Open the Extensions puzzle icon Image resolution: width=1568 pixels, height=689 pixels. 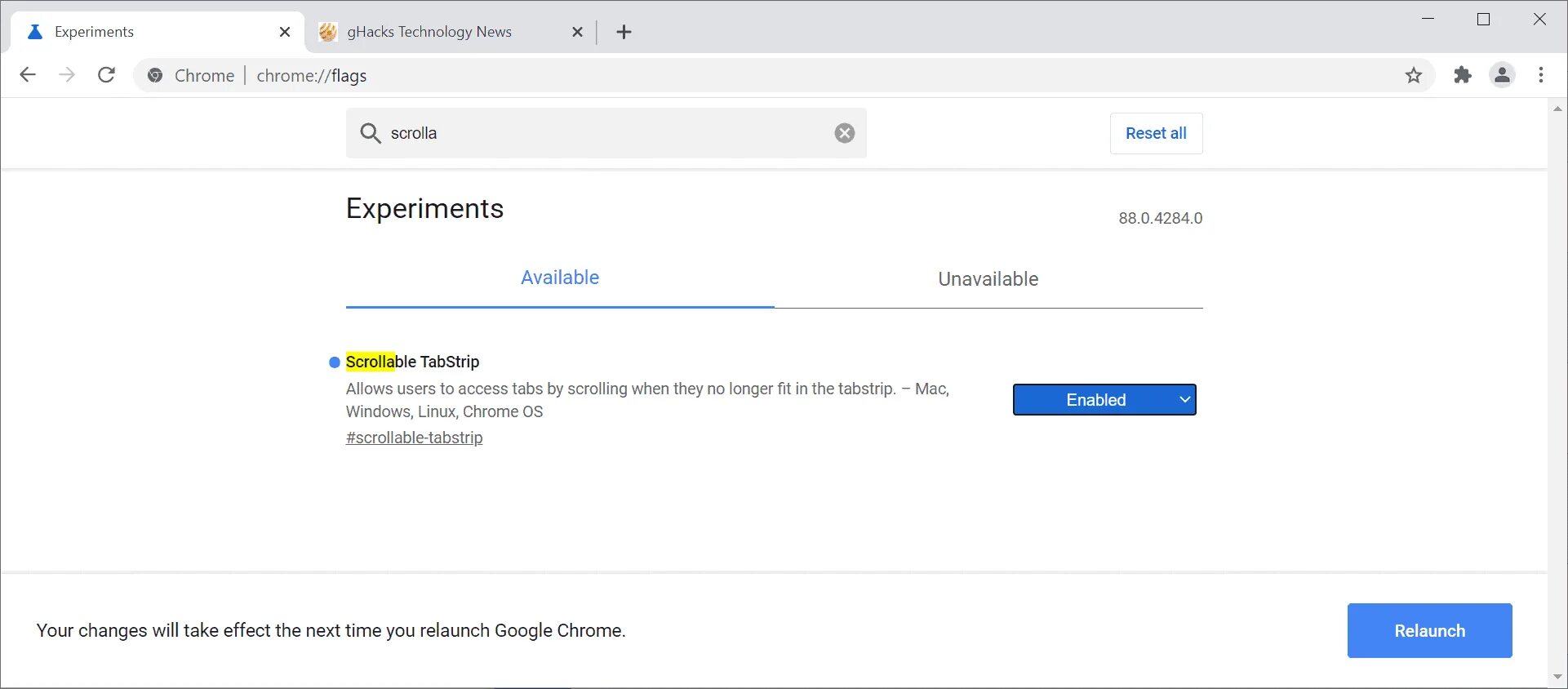click(1462, 75)
